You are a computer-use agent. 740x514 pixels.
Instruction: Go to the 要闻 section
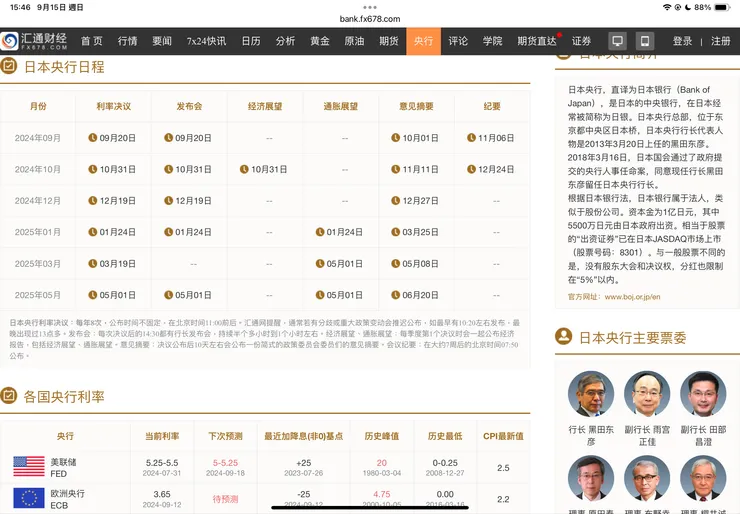(x=162, y=41)
